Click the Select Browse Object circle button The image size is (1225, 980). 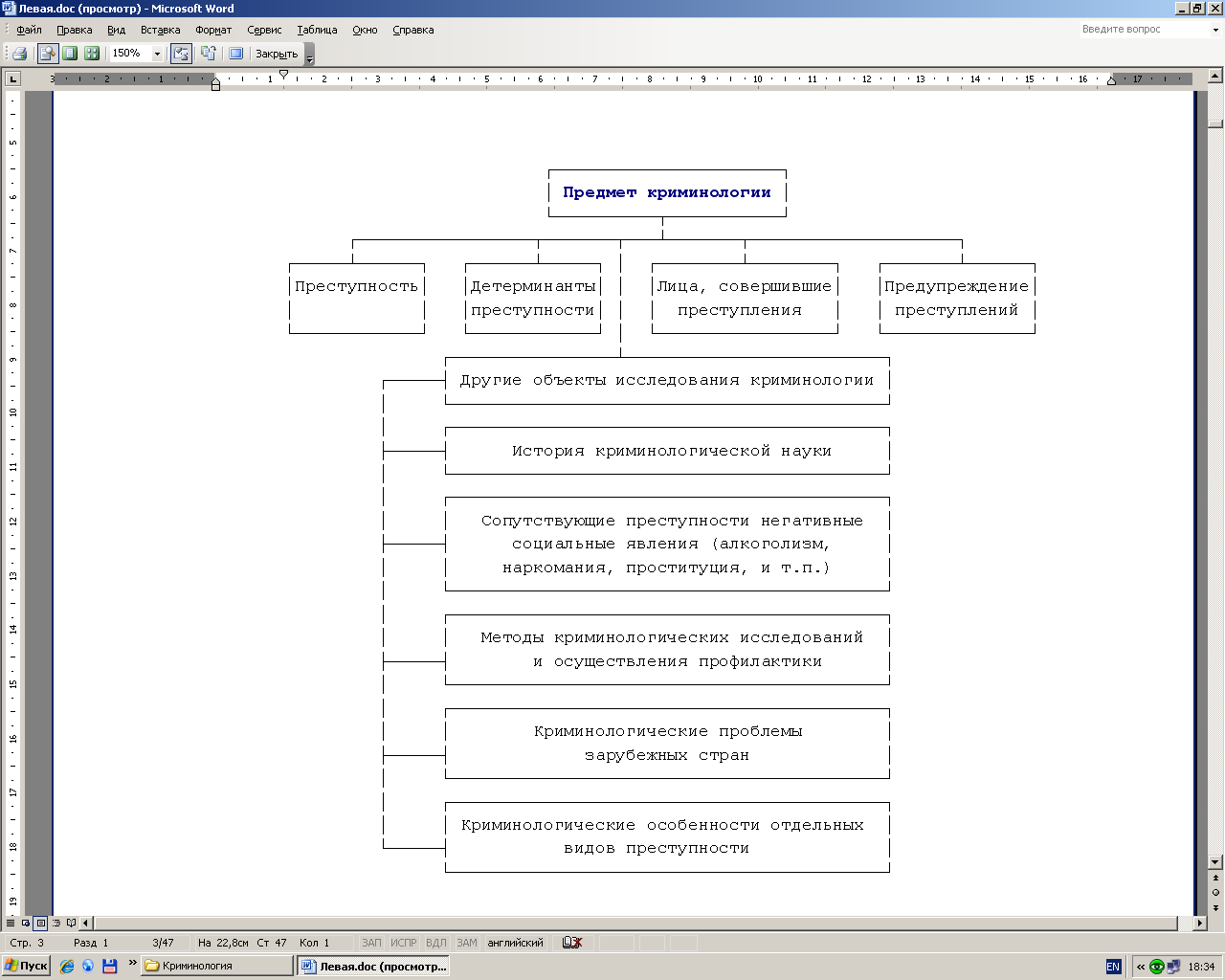coord(1215,892)
